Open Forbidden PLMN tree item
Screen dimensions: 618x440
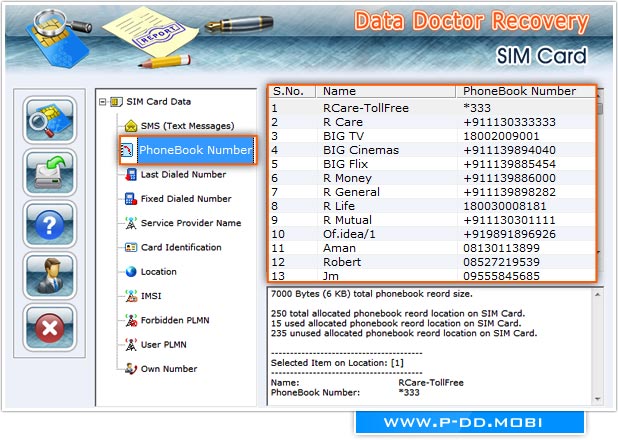coord(175,320)
